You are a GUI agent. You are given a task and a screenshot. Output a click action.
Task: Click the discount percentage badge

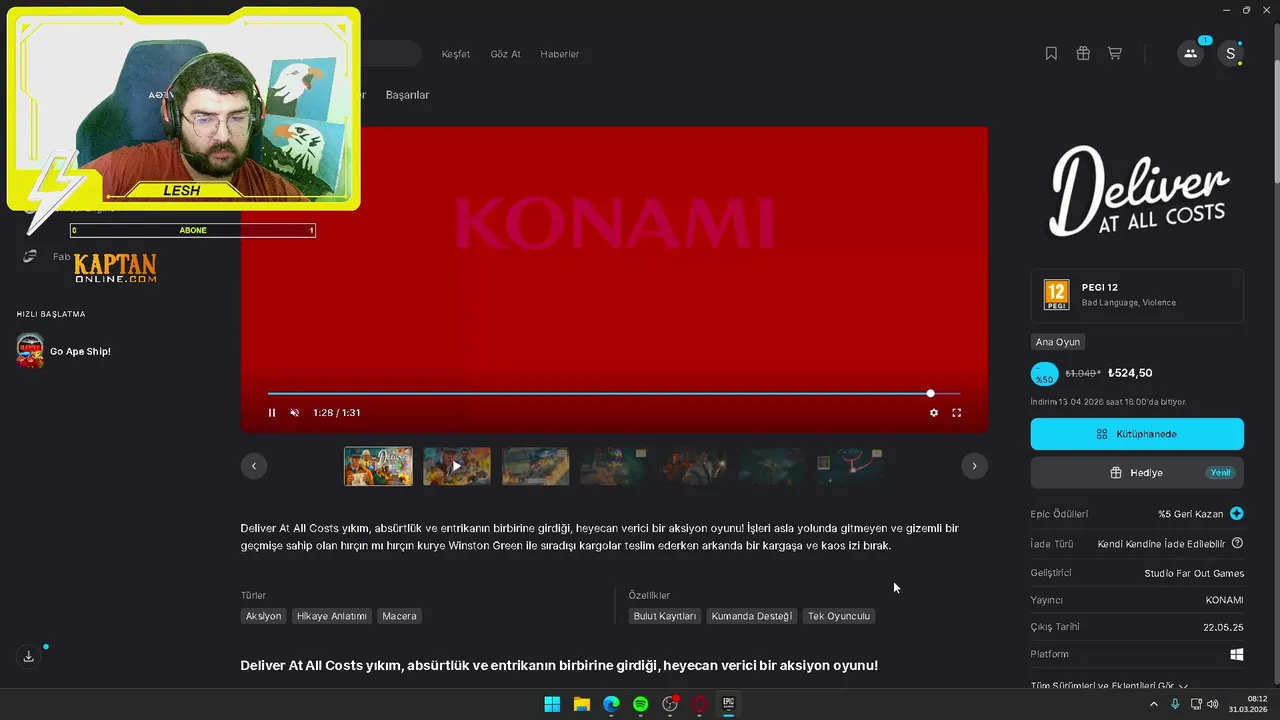[x=1044, y=374]
